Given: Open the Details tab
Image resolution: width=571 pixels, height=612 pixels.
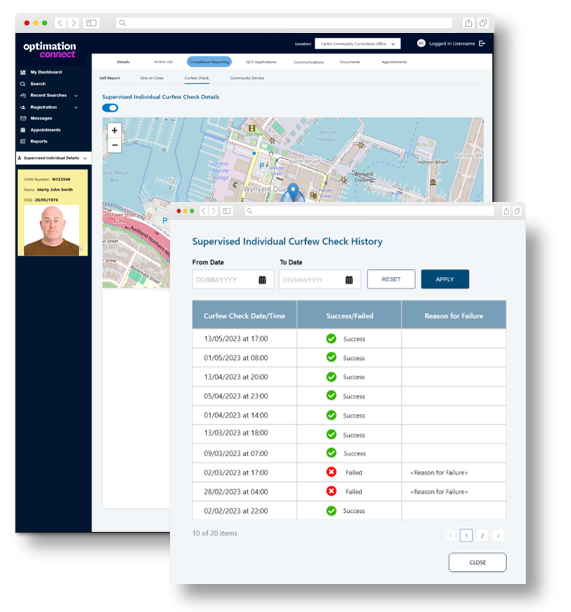Looking at the screenshot, I should point(123,62).
